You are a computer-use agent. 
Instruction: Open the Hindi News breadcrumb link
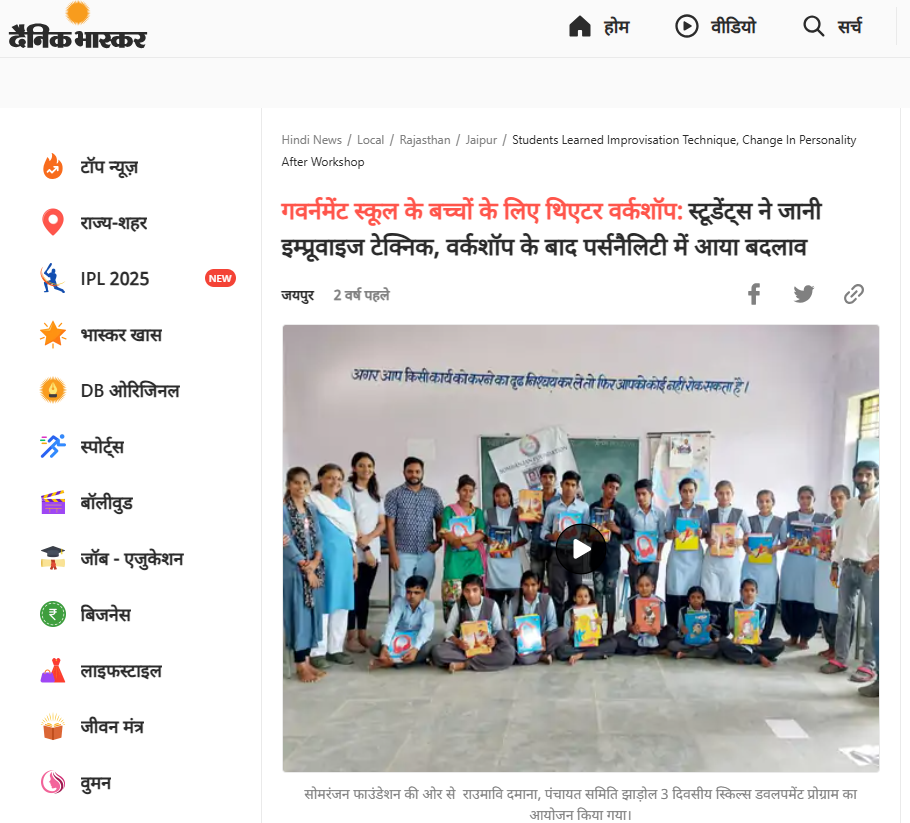[312, 140]
